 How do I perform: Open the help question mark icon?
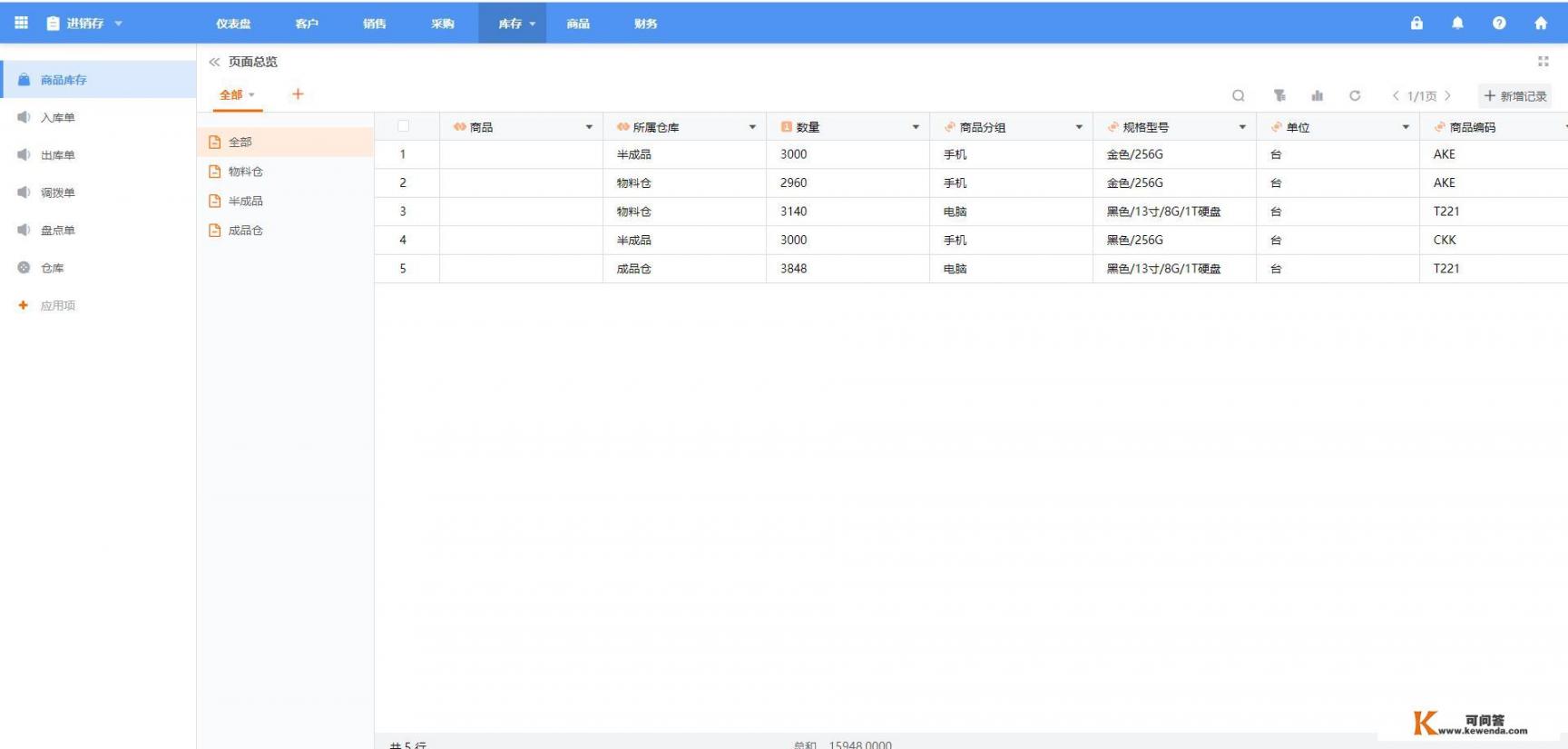(1499, 23)
